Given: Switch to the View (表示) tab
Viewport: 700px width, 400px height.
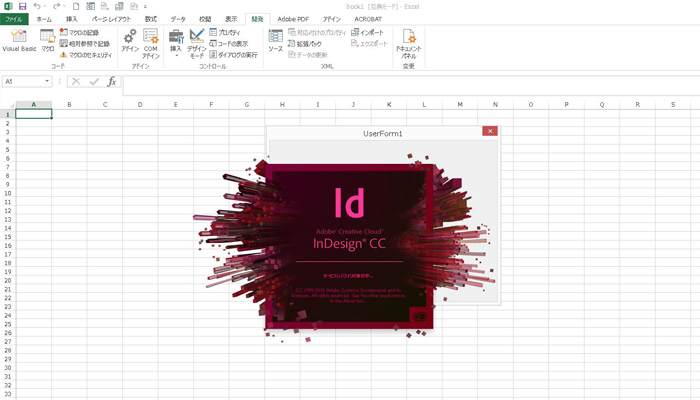Looking at the screenshot, I should click(x=231, y=19).
